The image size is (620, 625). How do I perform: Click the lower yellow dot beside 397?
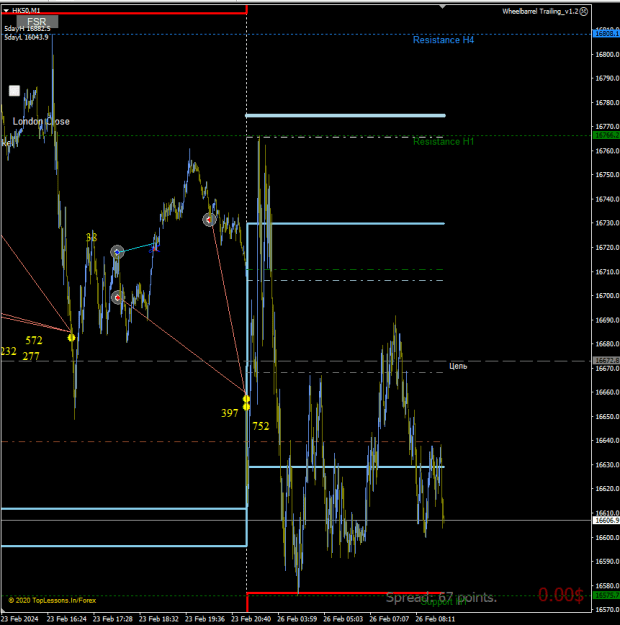246,407
